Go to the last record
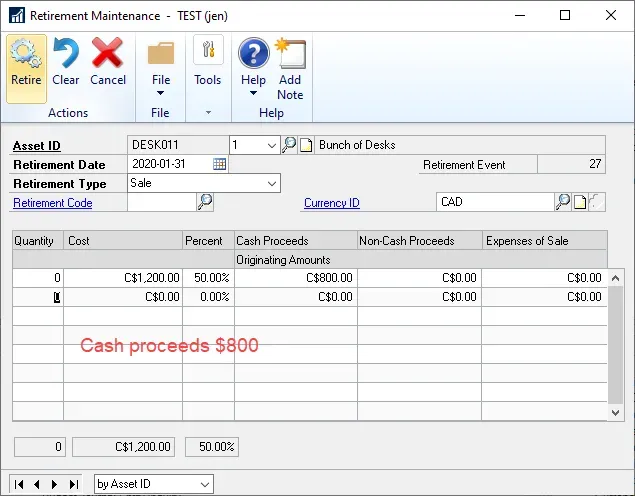 pos(73,484)
